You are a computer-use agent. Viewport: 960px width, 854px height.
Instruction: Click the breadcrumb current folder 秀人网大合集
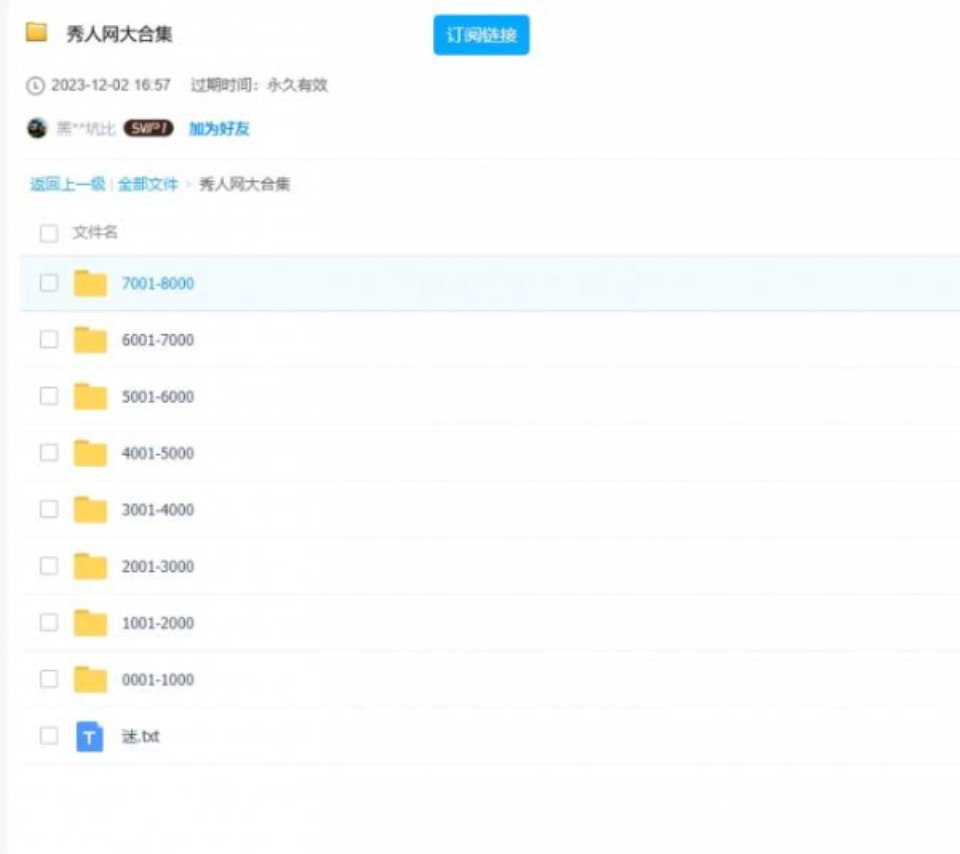(x=245, y=184)
